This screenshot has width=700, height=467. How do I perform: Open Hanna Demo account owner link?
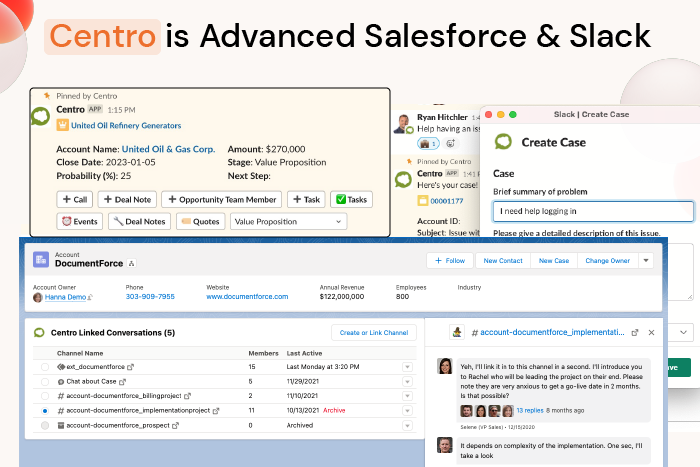pyautogui.click(x=65, y=297)
